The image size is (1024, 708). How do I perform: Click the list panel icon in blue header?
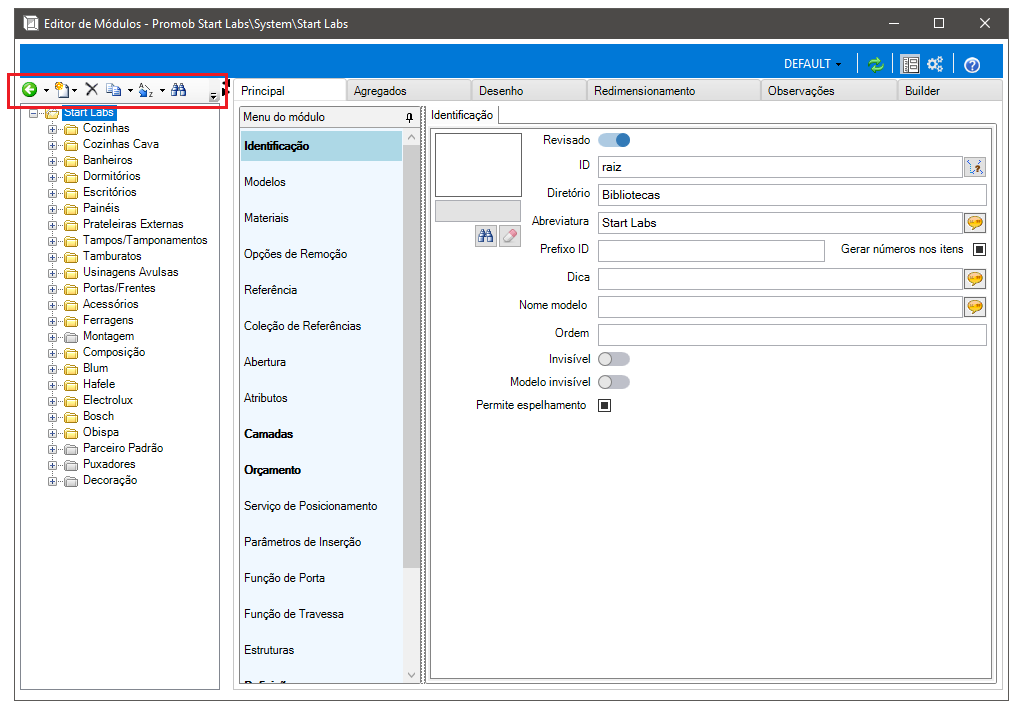(910, 64)
